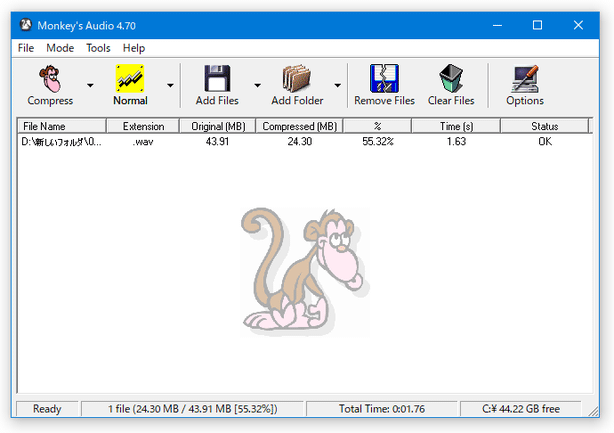Click the '1 file (24.30 MB / 43.91 MB' status pane
Screen dimensions: 614x433
[x=192, y=409]
